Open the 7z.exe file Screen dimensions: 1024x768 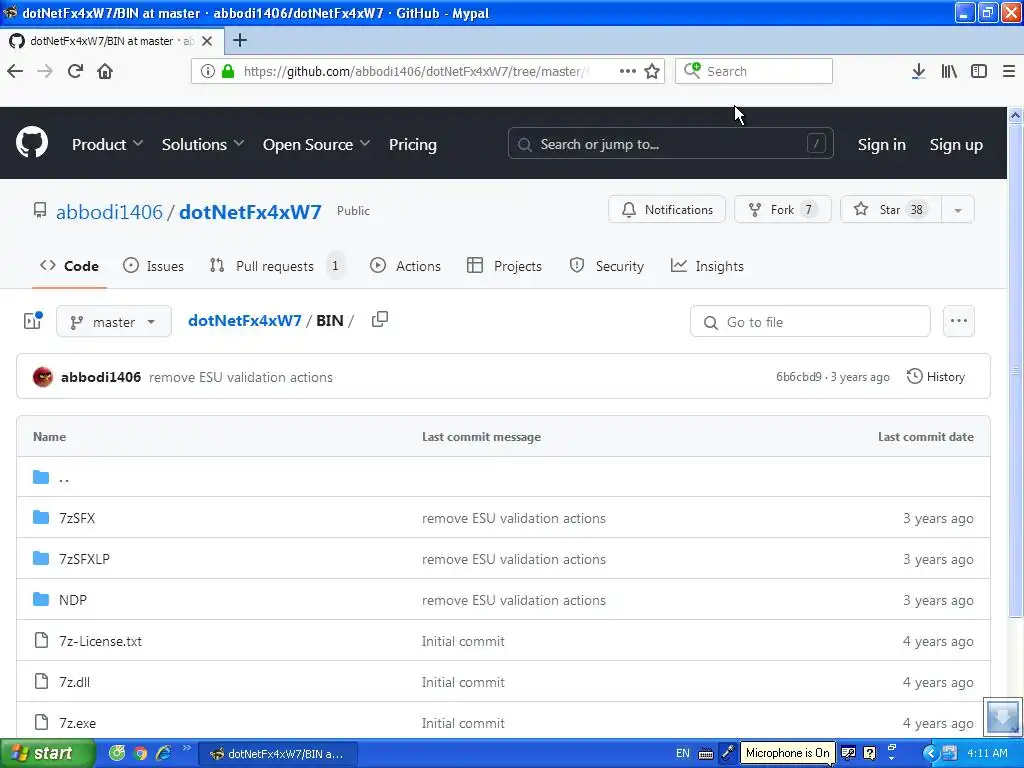77,723
